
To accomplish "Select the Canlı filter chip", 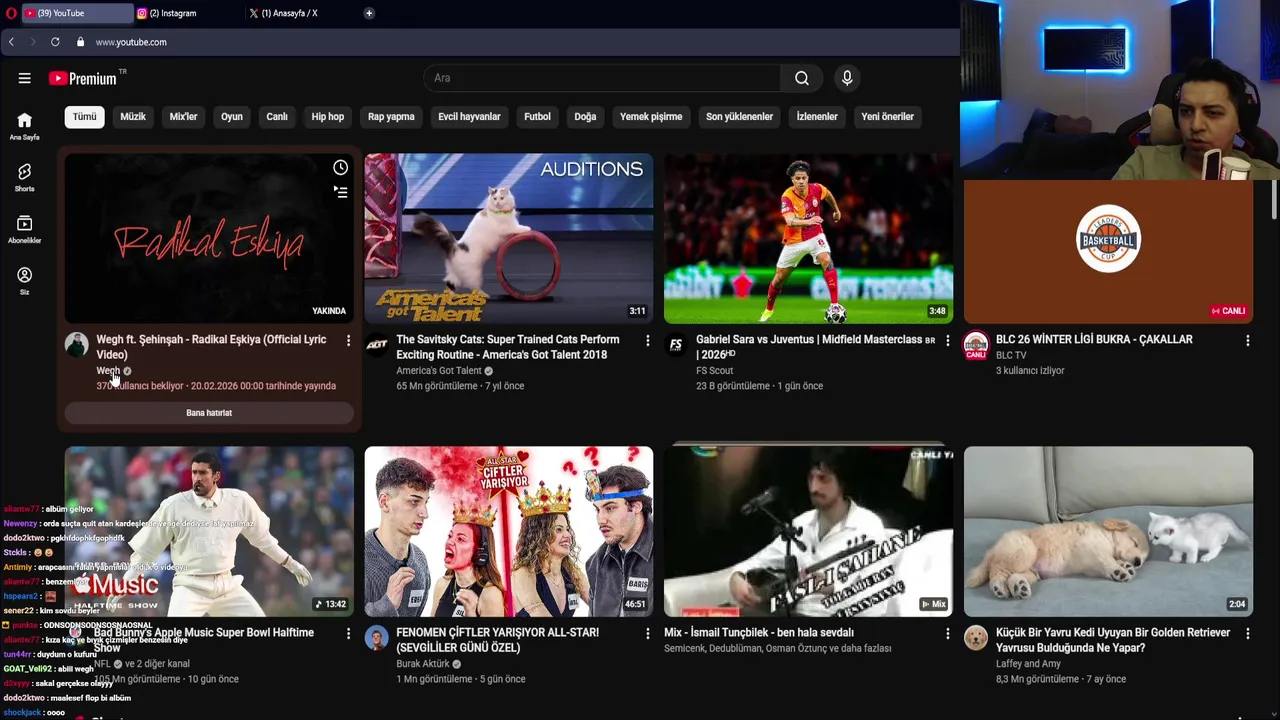I will (x=277, y=117).
